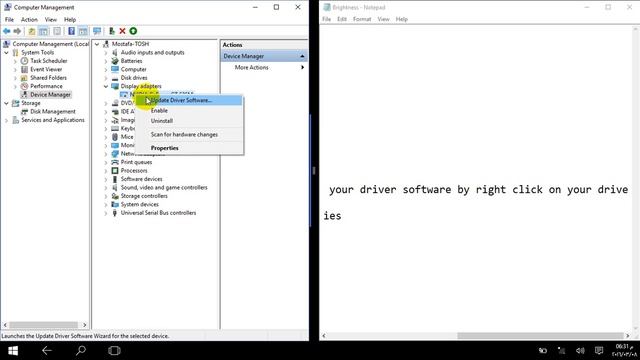Open Task View on the taskbar
This screenshot has height=360, width=640.
click(x=114, y=351)
